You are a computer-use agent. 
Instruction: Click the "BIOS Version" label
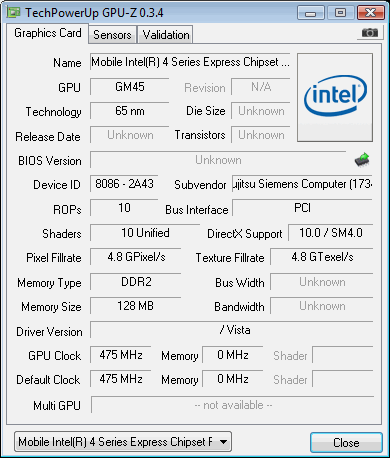(50, 161)
